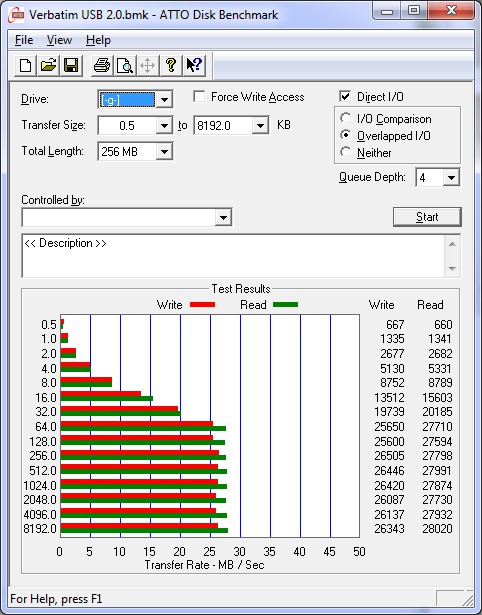Click the description scrollbar up arrow
Viewport: 482px width, 615px height.
click(452, 244)
